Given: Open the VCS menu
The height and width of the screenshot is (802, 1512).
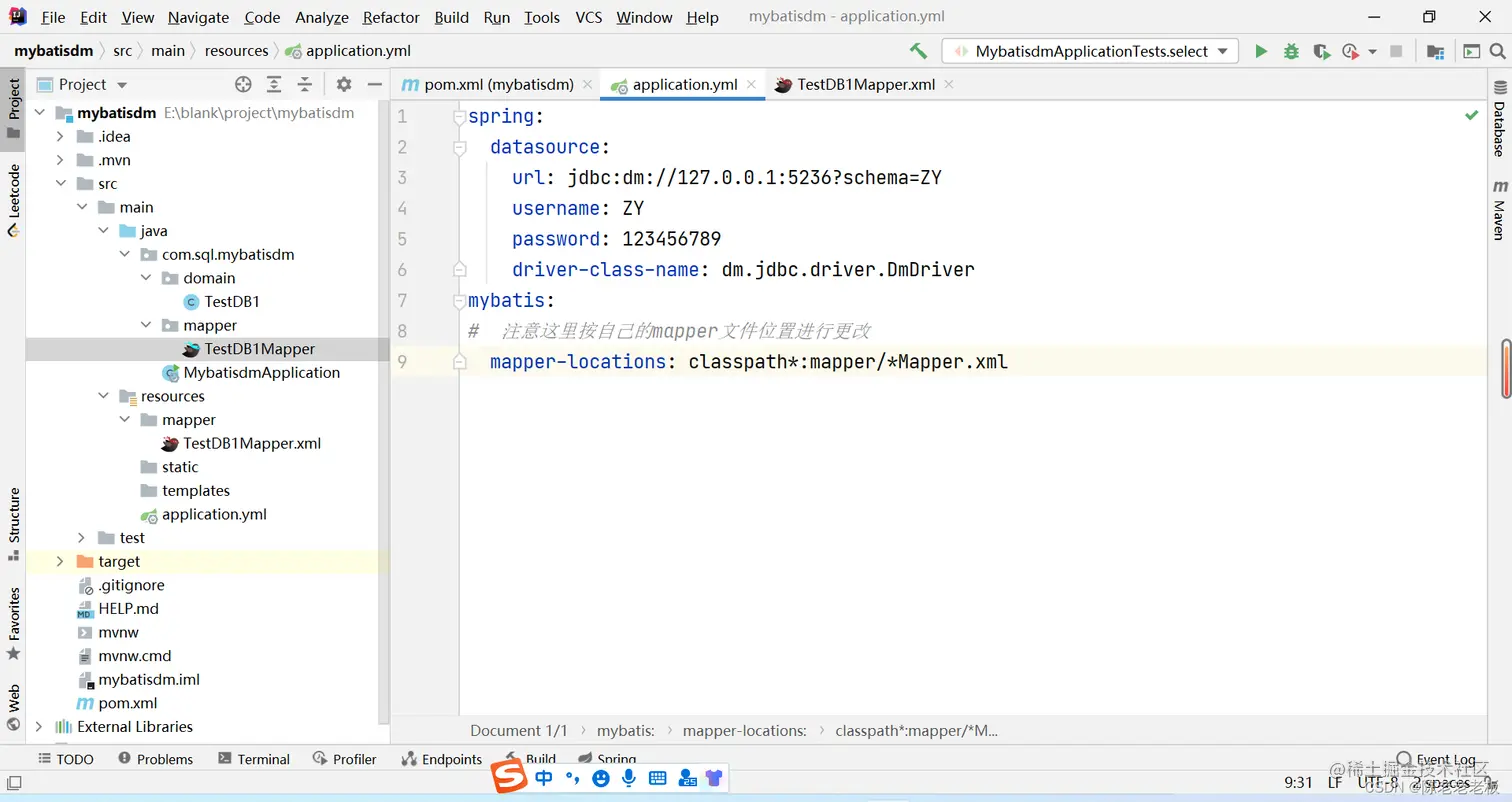Looking at the screenshot, I should [589, 17].
